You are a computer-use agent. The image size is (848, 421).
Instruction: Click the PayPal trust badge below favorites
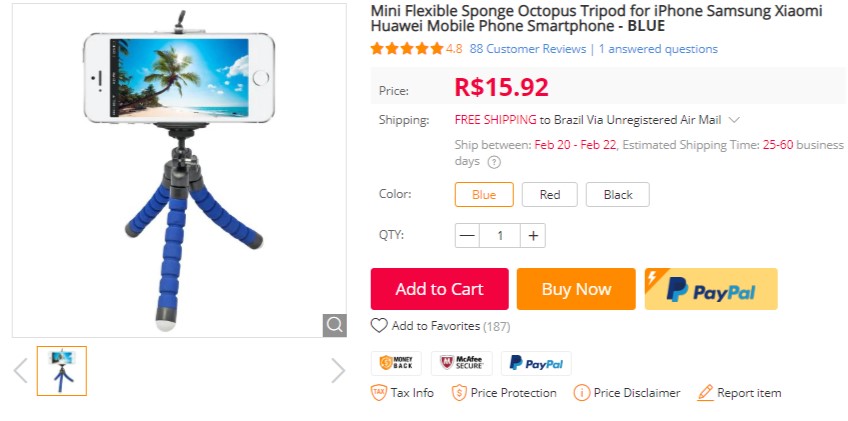[536, 362]
